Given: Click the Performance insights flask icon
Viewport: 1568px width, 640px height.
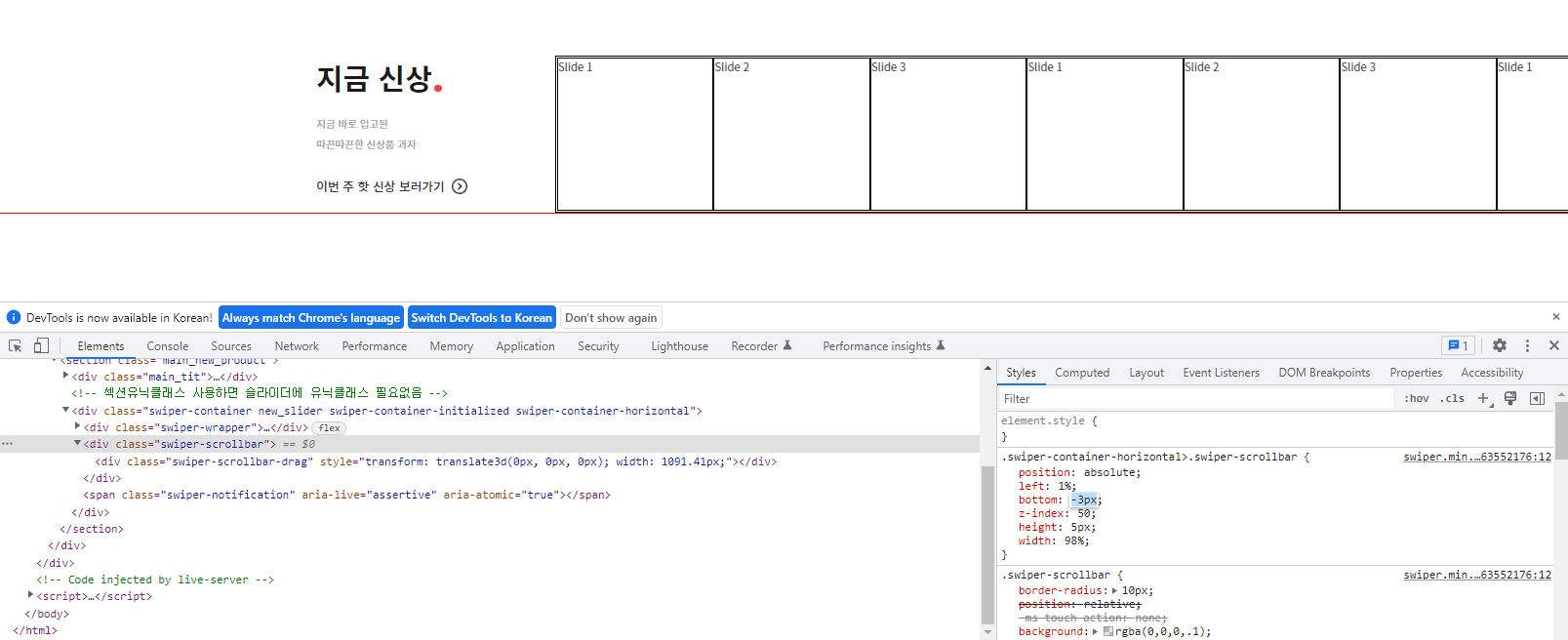Looking at the screenshot, I should [941, 345].
